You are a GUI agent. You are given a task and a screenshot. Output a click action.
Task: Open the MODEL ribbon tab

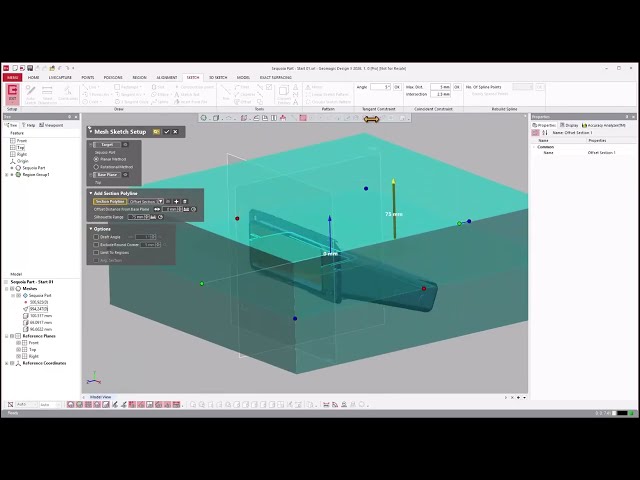coord(243,77)
